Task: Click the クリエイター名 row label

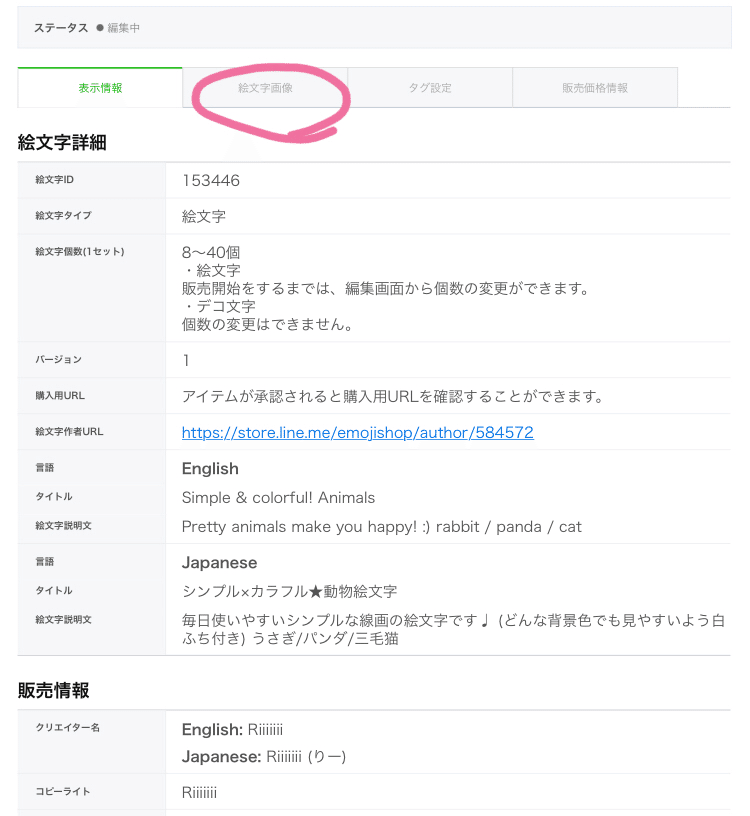Action: pos(68,728)
